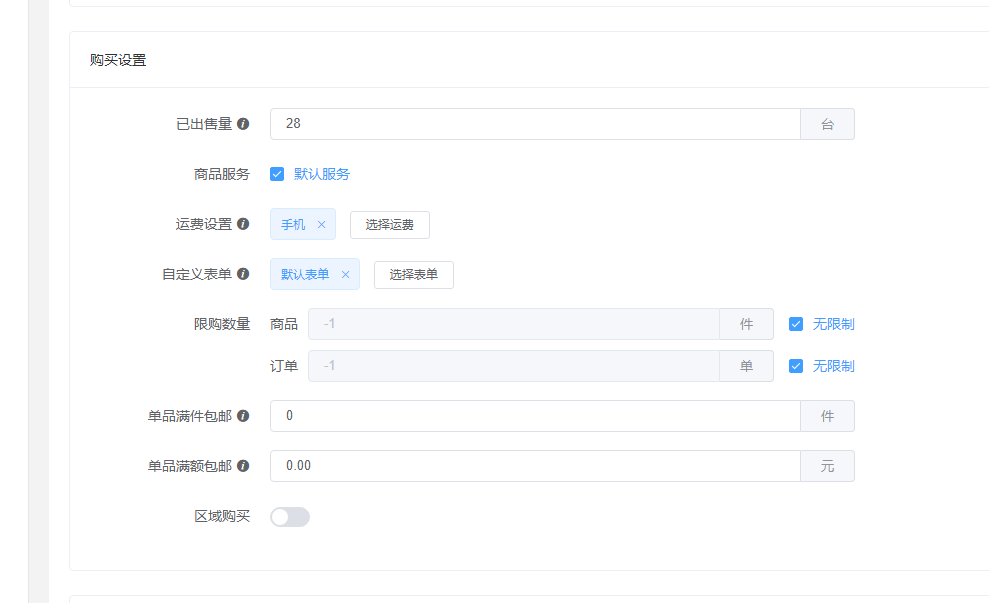This screenshot has width=989, height=603.
Task: Click the 购买设置 section heading
Action: (118, 60)
